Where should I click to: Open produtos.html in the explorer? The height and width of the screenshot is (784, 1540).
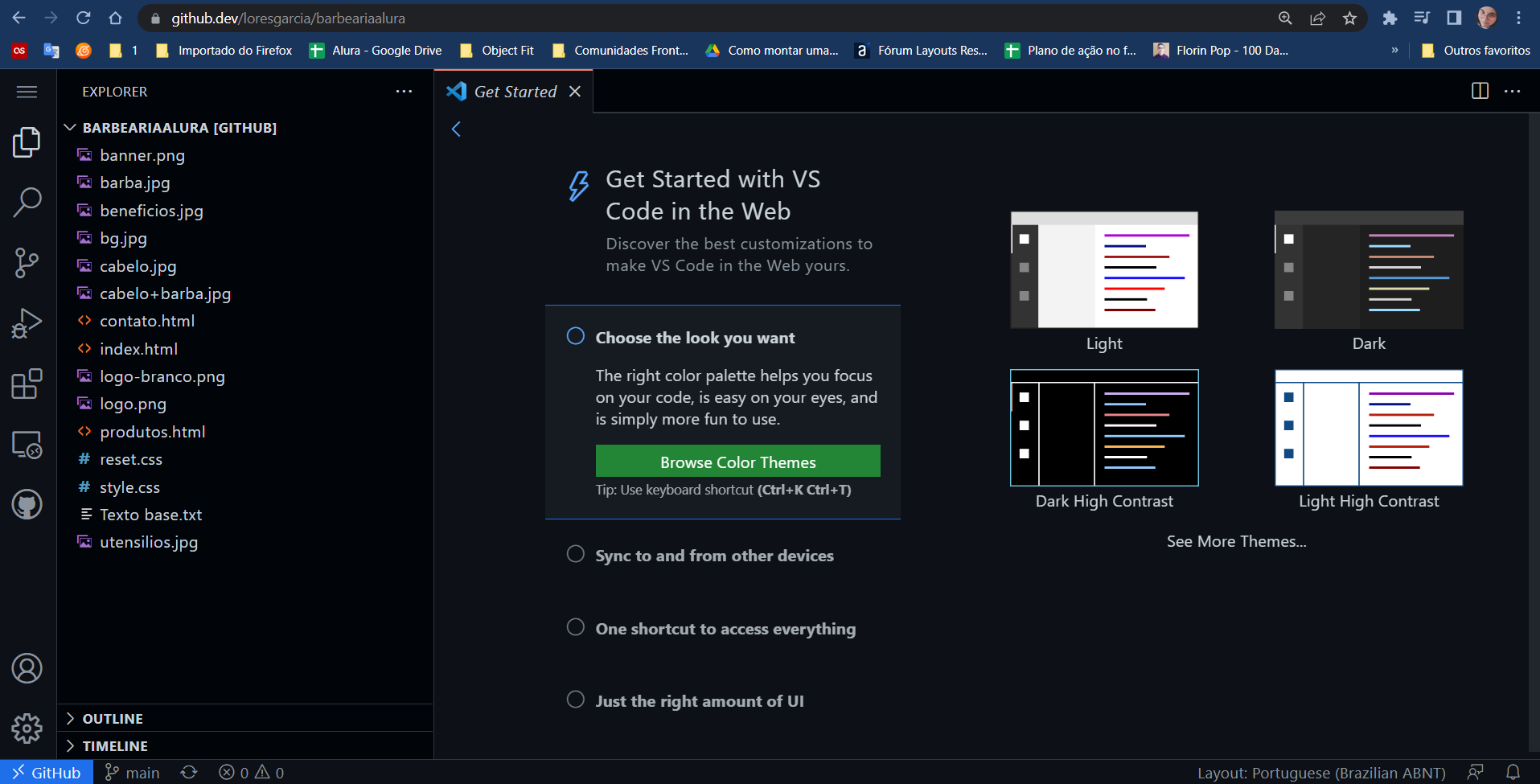pos(245,432)
